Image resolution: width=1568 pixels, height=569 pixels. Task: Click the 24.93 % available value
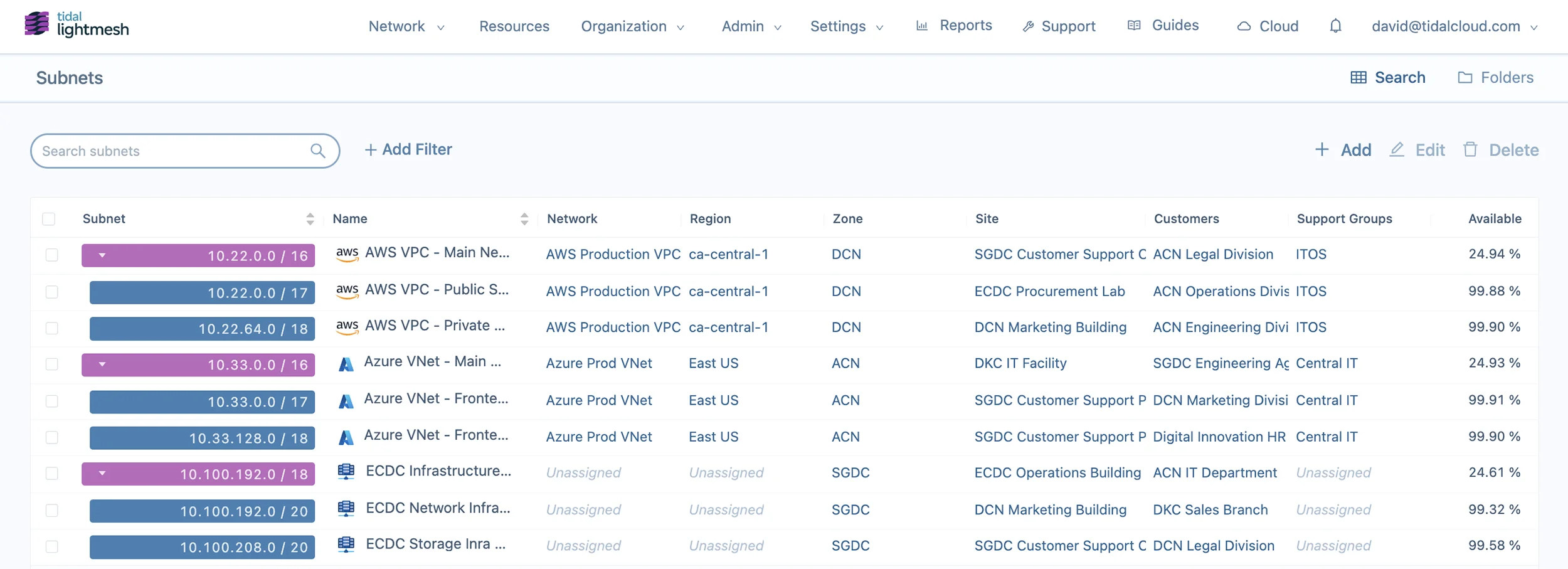1494,363
